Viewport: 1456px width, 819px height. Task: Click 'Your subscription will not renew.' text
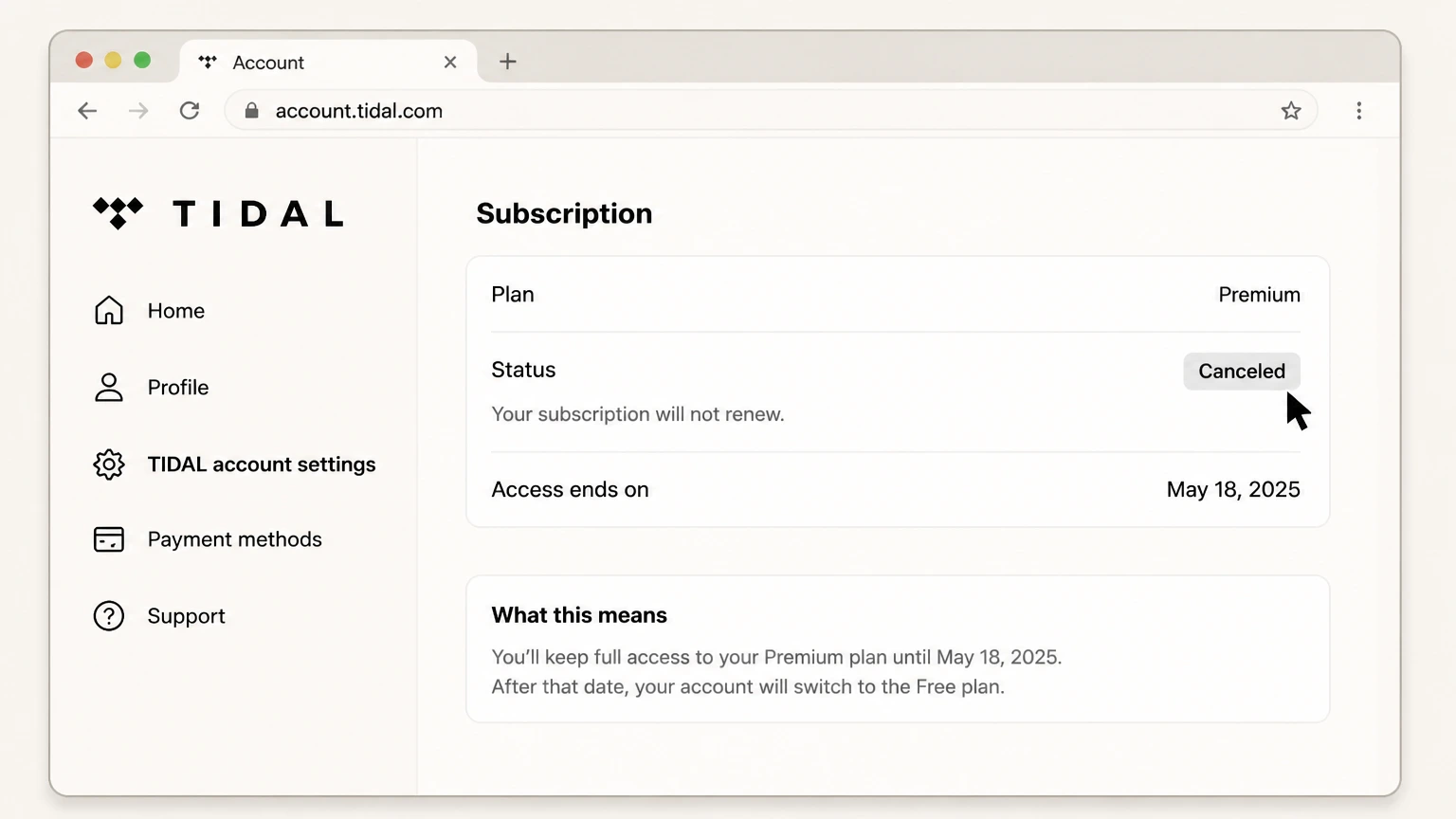638,414
